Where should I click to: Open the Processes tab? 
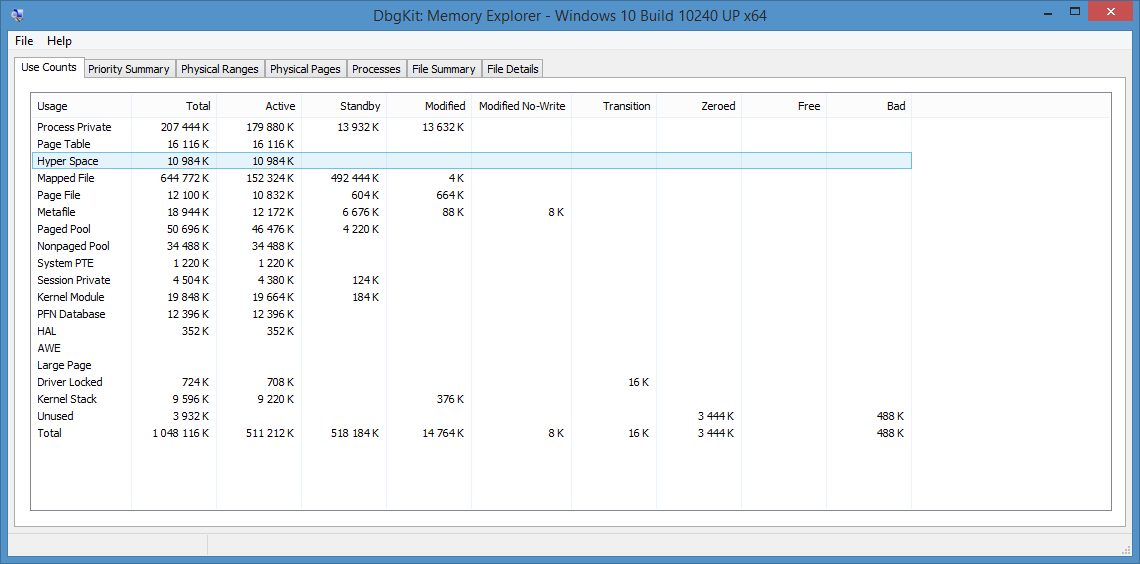pos(377,69)
